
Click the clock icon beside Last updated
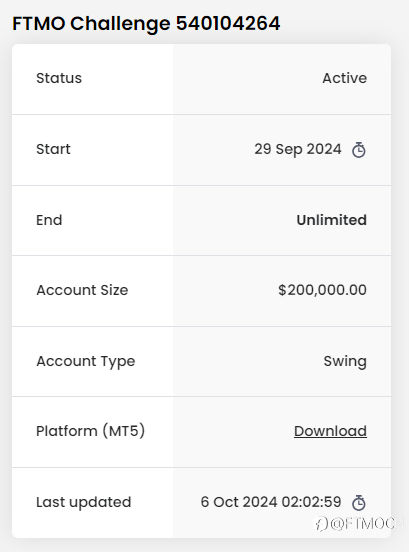point(359,502)
